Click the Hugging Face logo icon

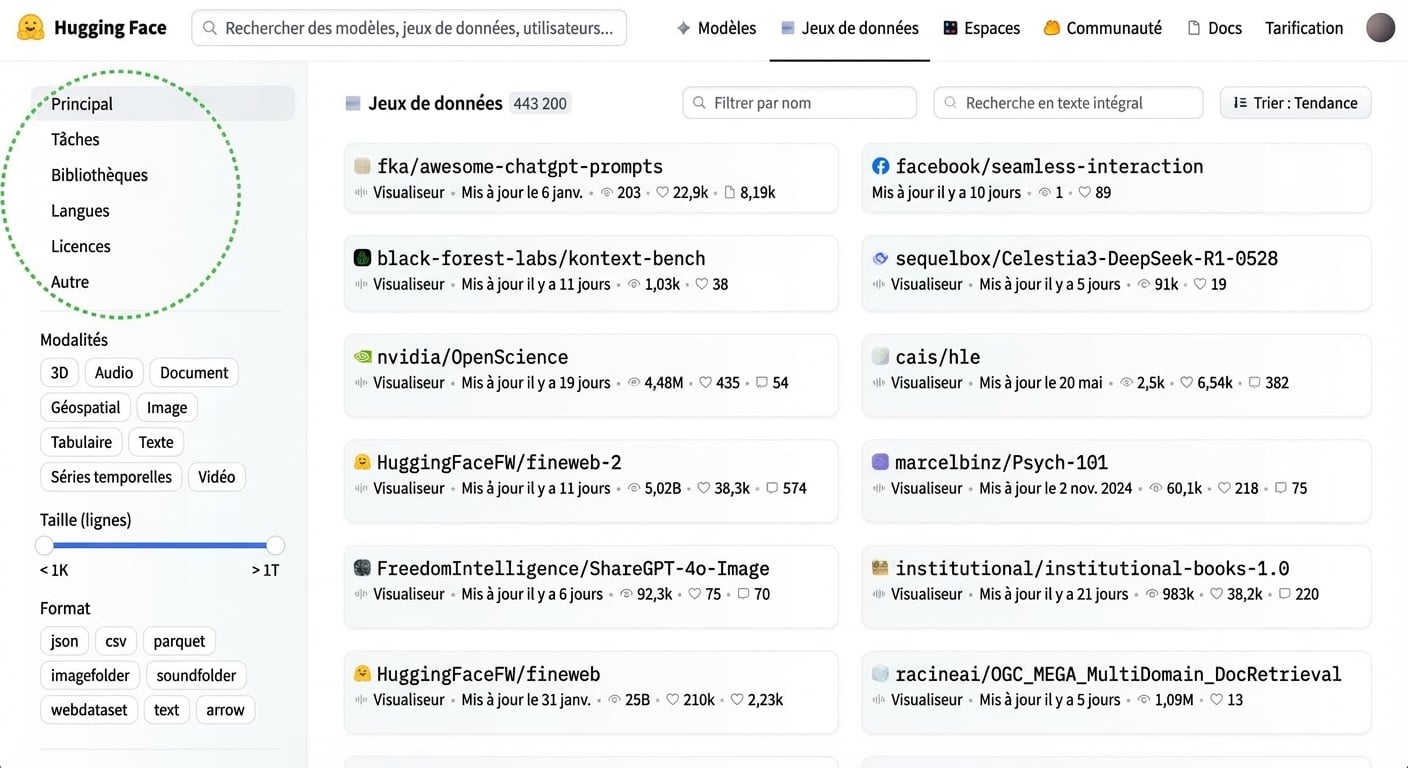point(31,28)
